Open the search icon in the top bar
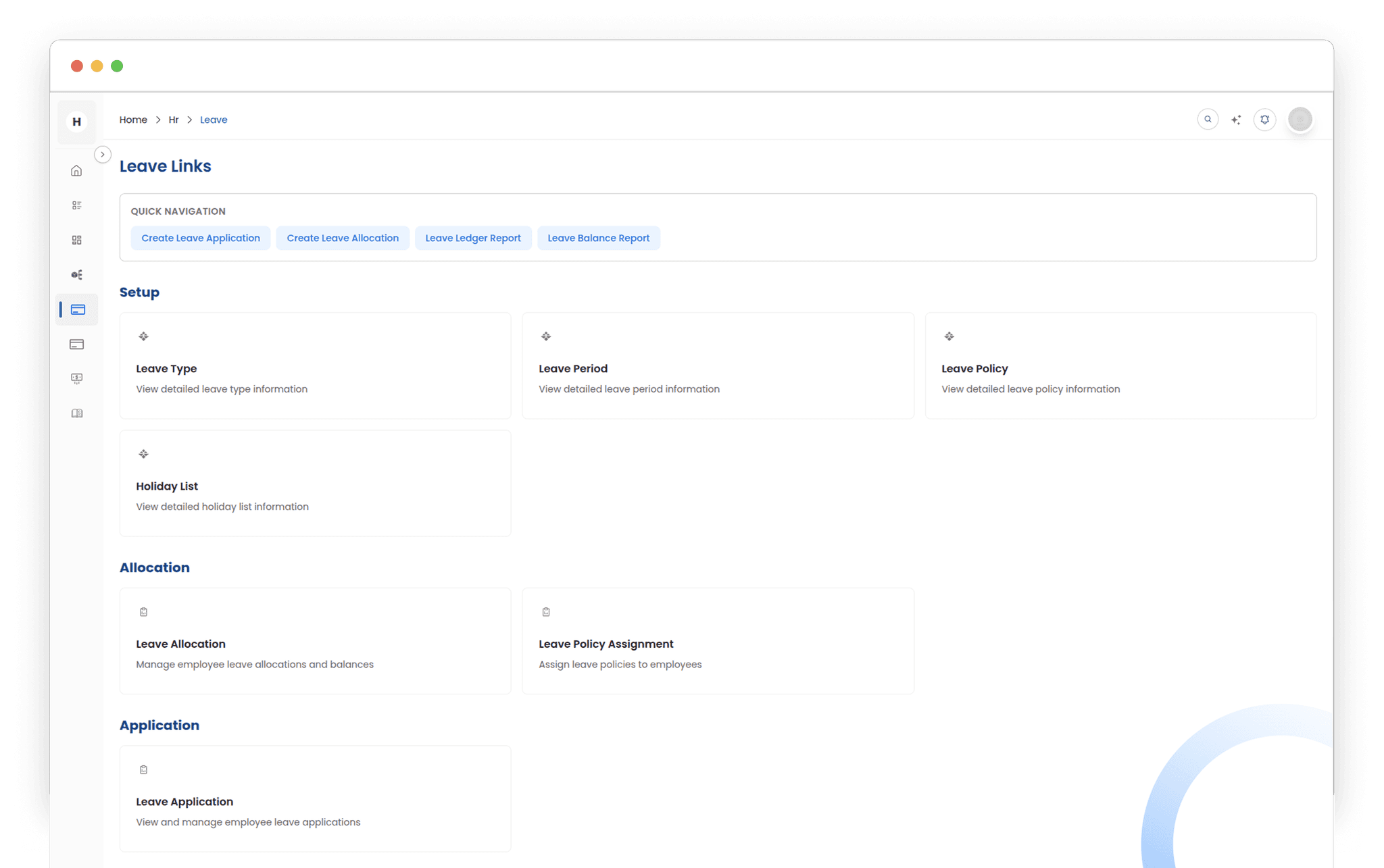This screenshot has width=1384, height=868. 1208,119
